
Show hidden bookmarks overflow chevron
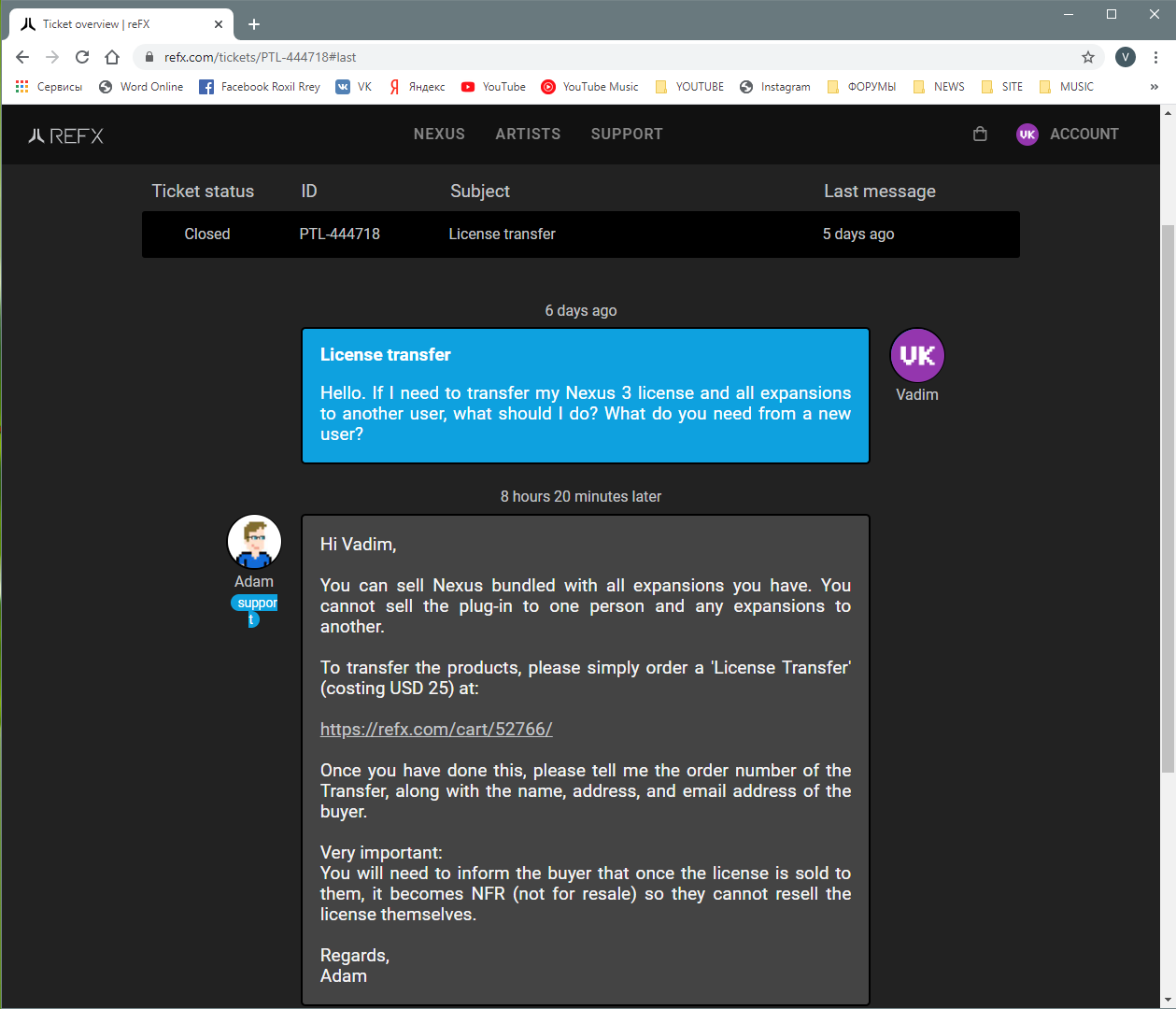coord(1155,87)
